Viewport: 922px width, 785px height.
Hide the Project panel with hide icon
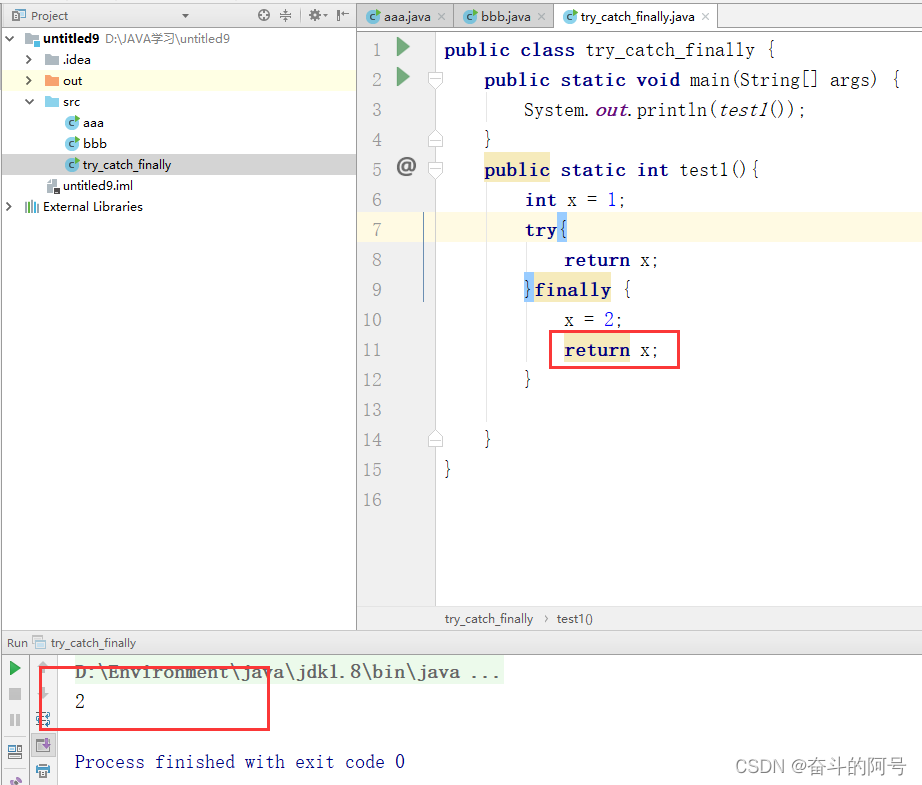[x=343, y=15]
